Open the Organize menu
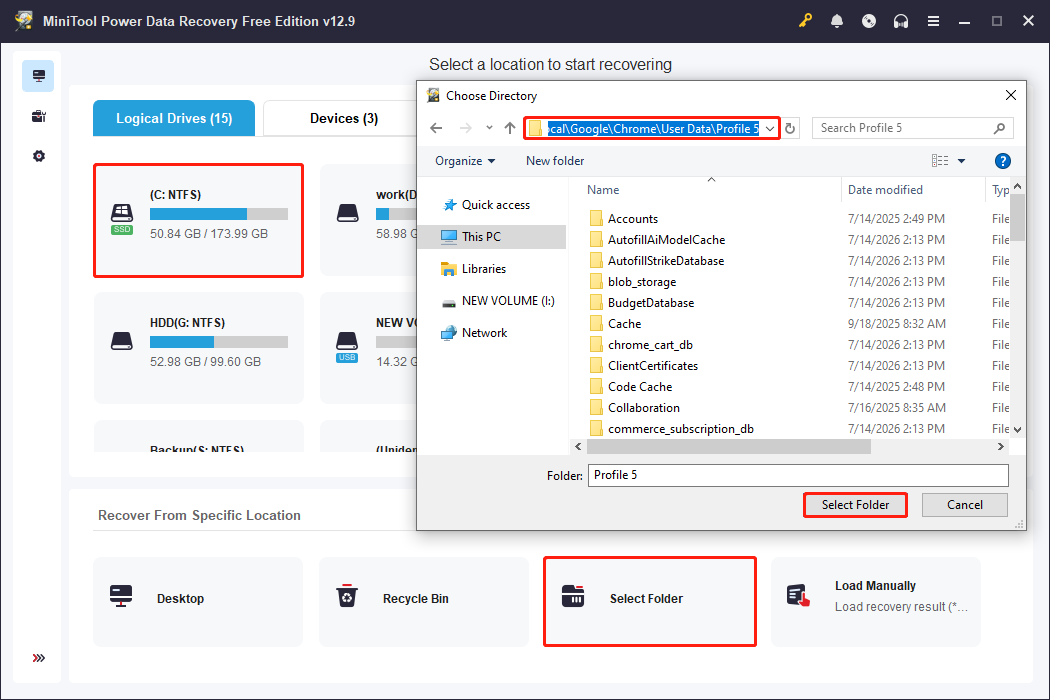 pos(465,161)
